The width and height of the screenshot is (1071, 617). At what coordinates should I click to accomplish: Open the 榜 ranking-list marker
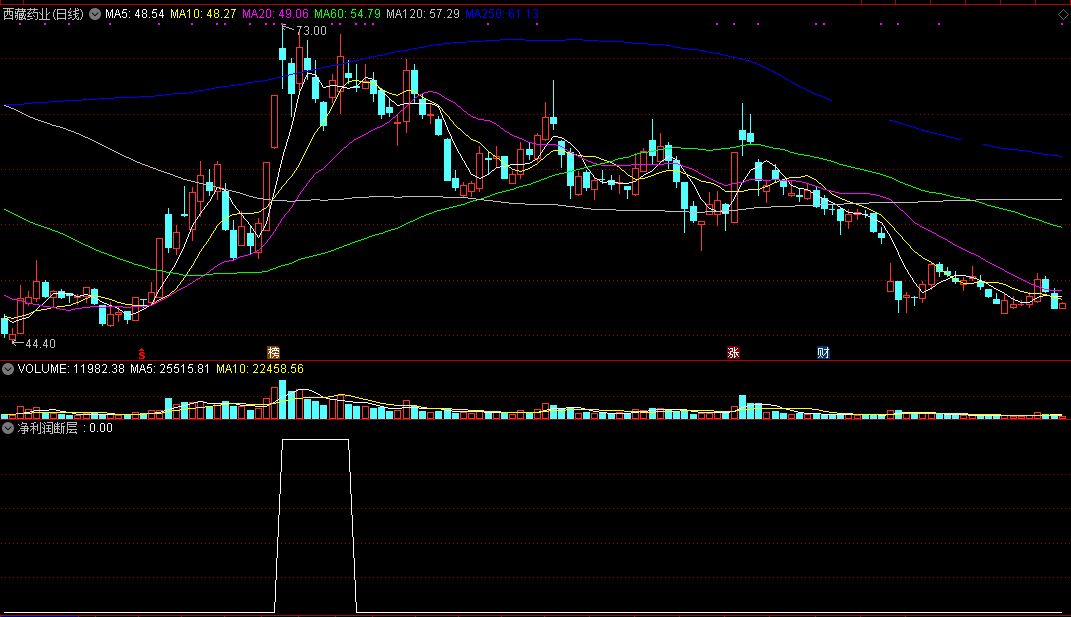coord(273,353)
